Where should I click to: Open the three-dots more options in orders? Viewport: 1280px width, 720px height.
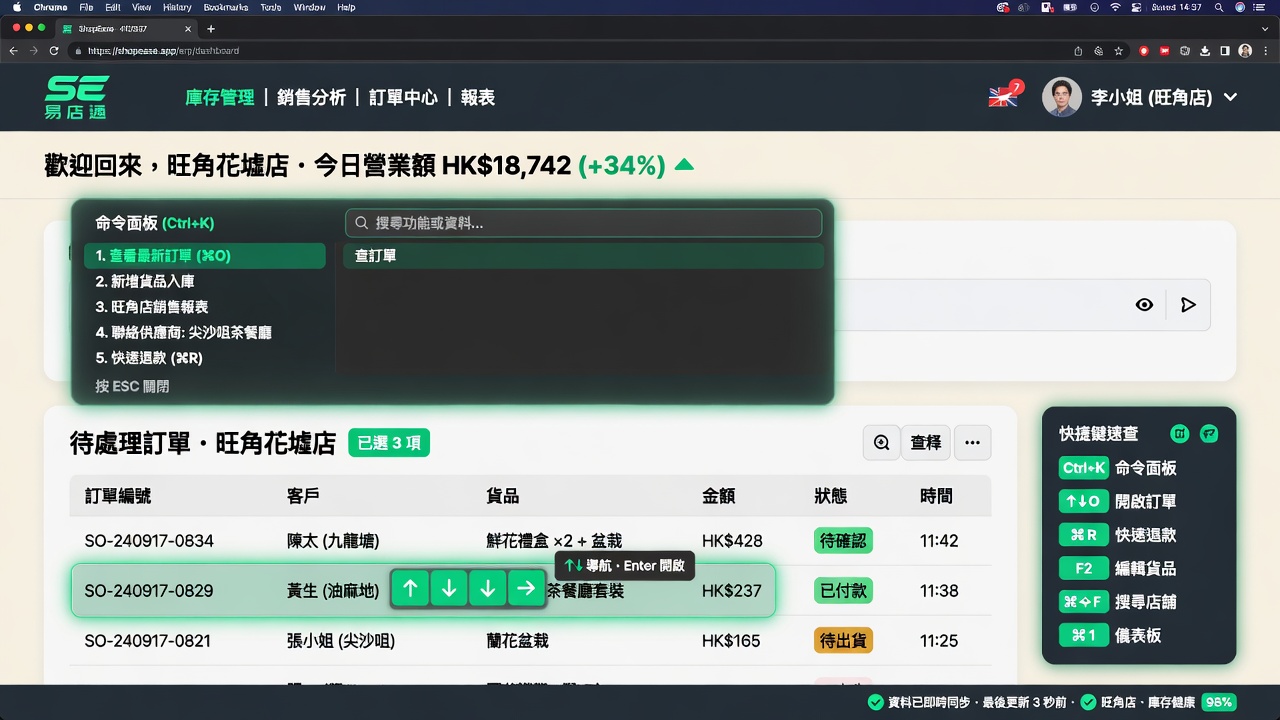(x=972, y=442)
